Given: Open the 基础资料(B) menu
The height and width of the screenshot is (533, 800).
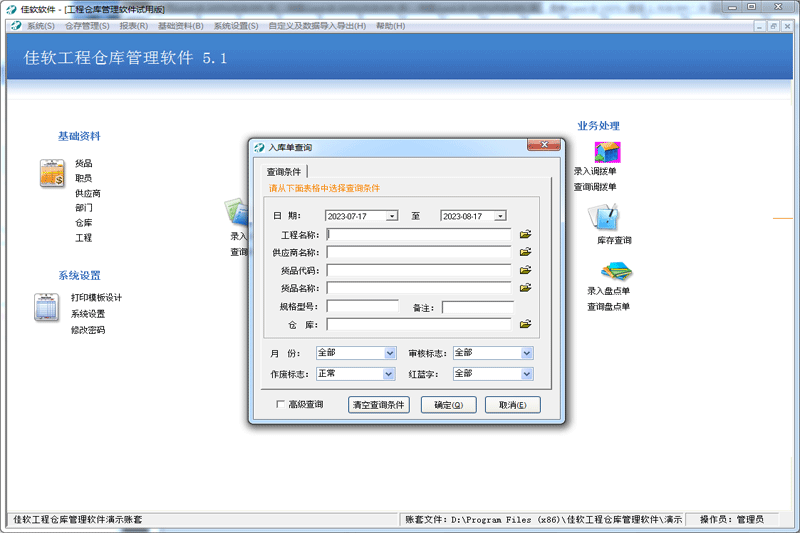Looking at the screenshot, I should coord(181,26).
